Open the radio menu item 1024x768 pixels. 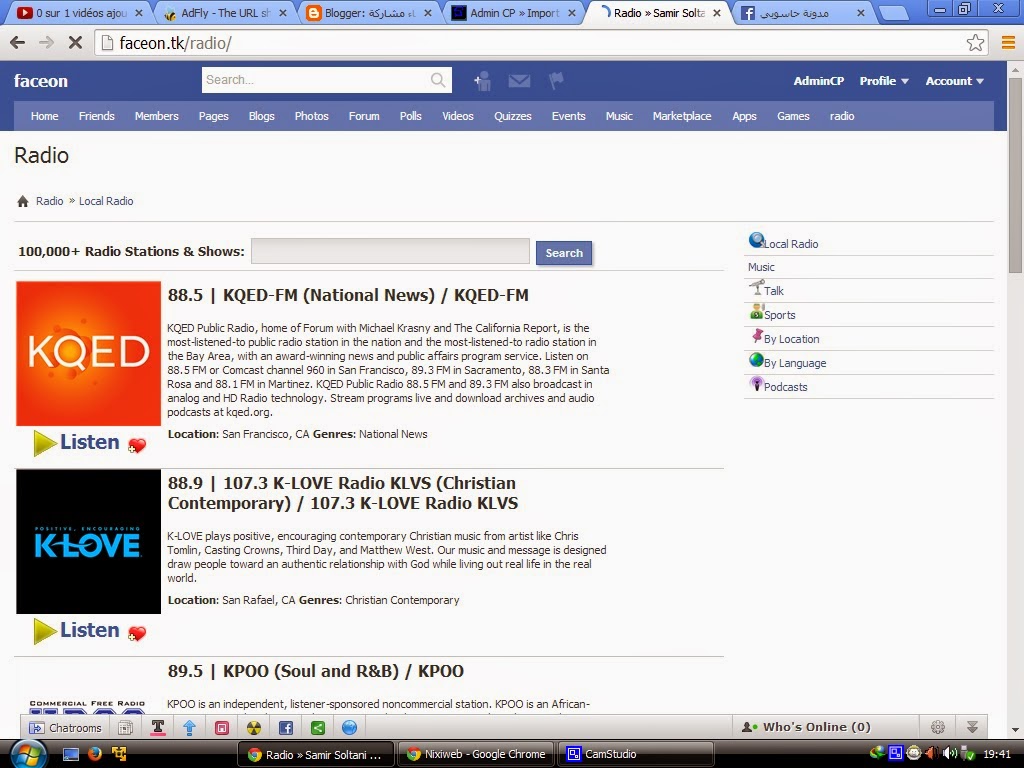pyautogui.click(x=842, y=116)
